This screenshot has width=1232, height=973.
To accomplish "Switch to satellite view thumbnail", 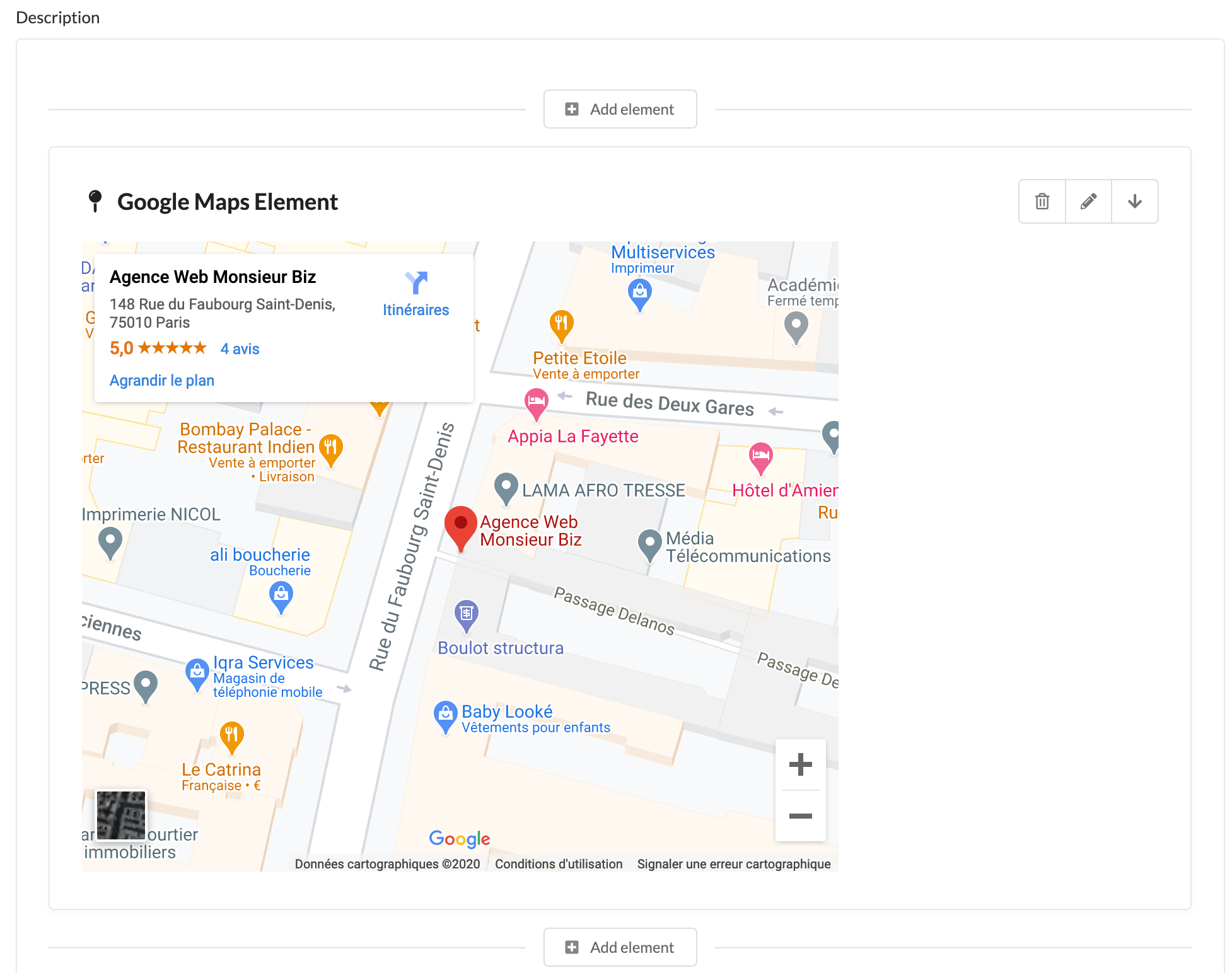I will (121, 815).
